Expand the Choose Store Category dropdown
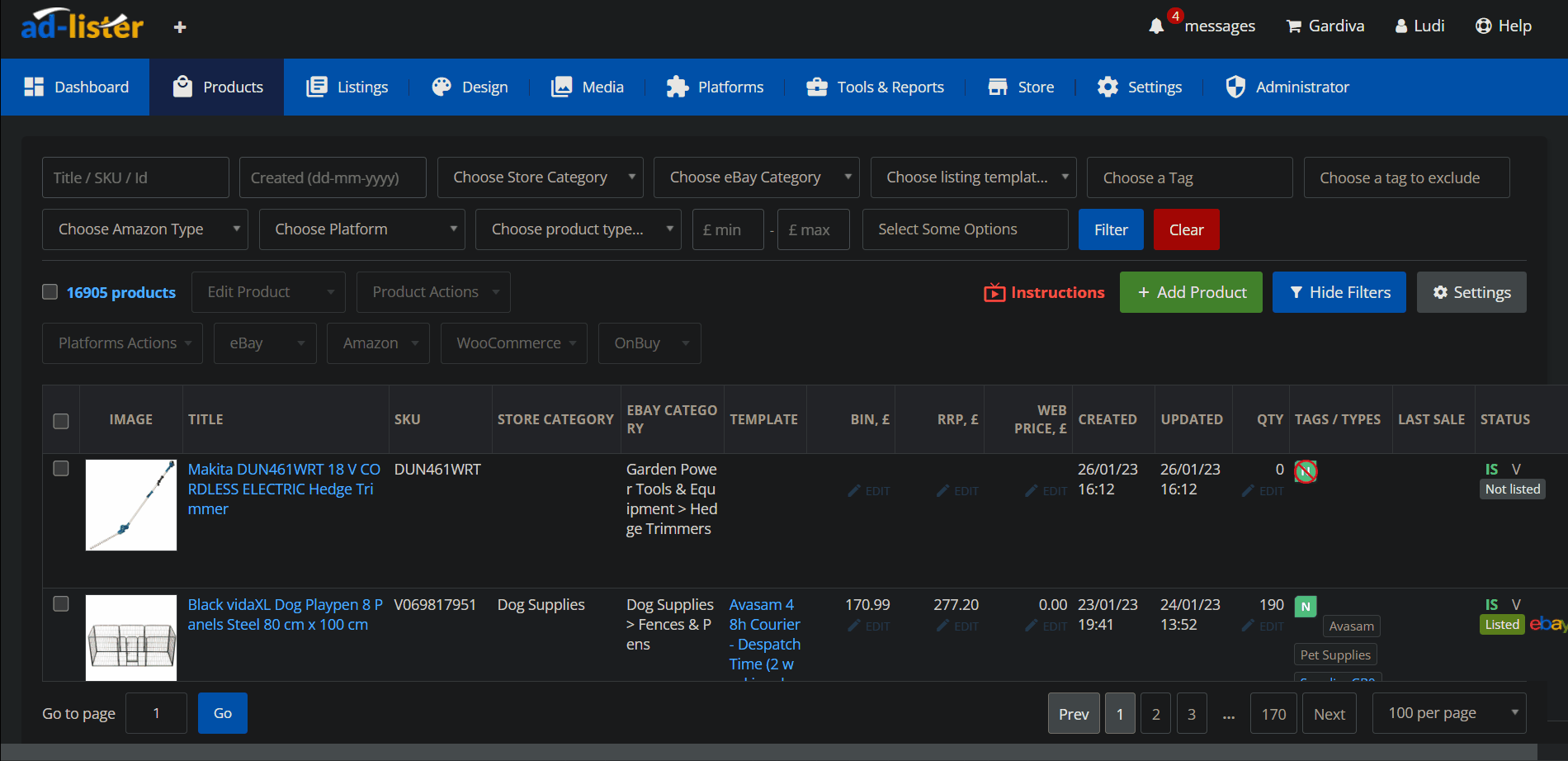 [x=541, y=177]
